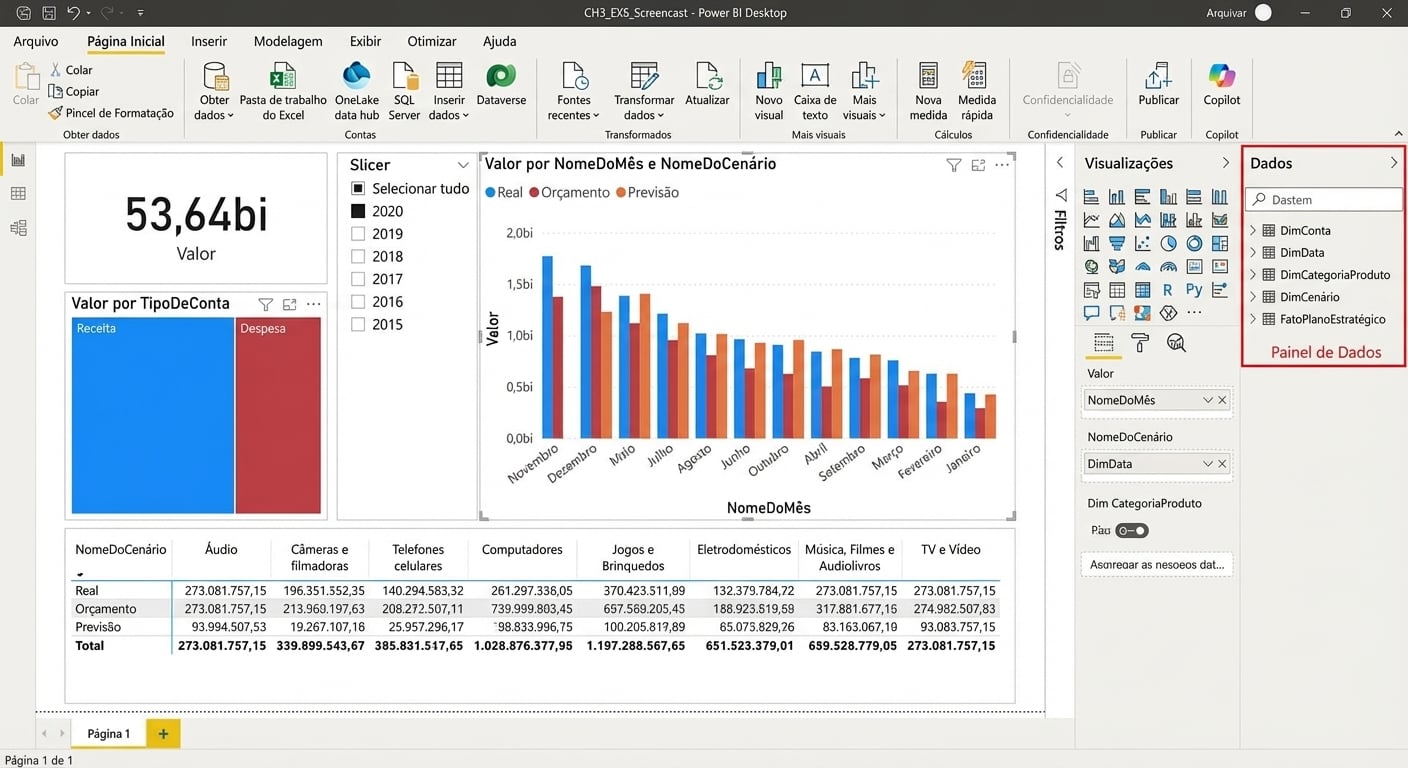1408x768 pixels.
Task: Add a new page with plus button
Action: (163, 734)
